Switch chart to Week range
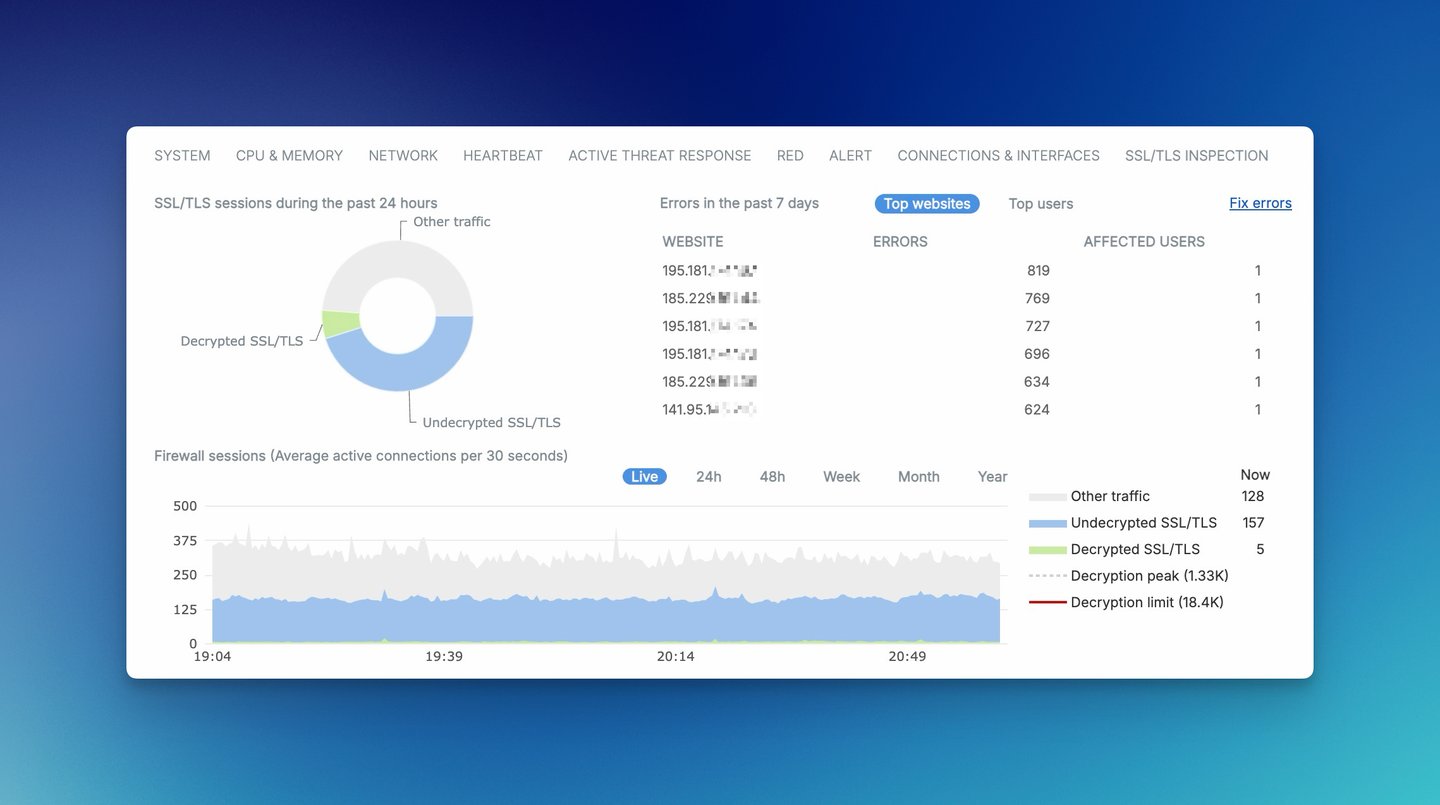Image resolution: width=1440 pixels, height=805 pixels. coord(841,477)
